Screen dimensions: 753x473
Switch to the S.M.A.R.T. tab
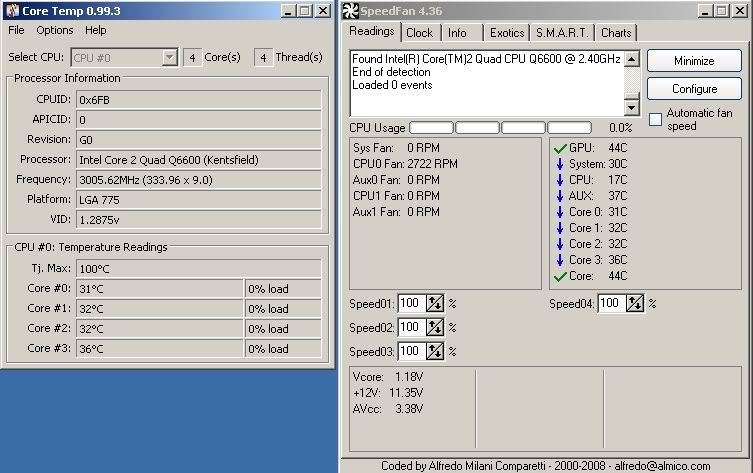563,33
